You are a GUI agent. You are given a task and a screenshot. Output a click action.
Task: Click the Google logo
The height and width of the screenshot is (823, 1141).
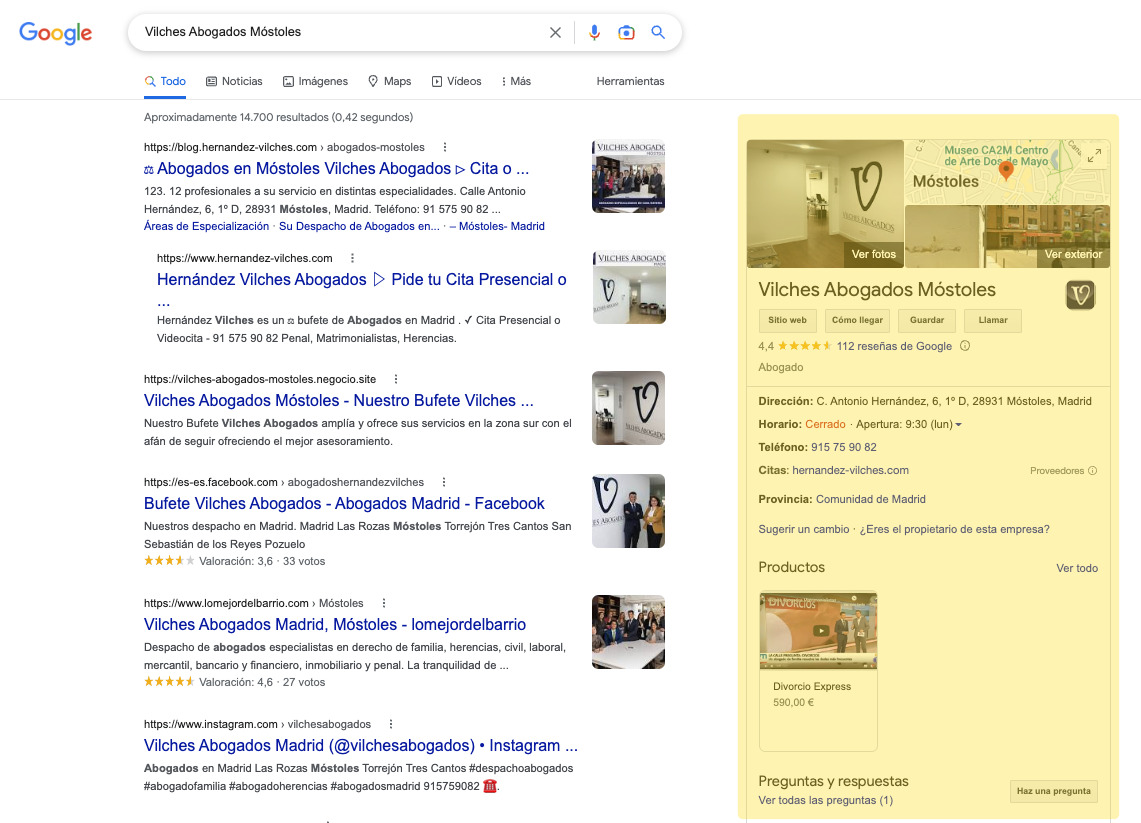click(55, 33)
